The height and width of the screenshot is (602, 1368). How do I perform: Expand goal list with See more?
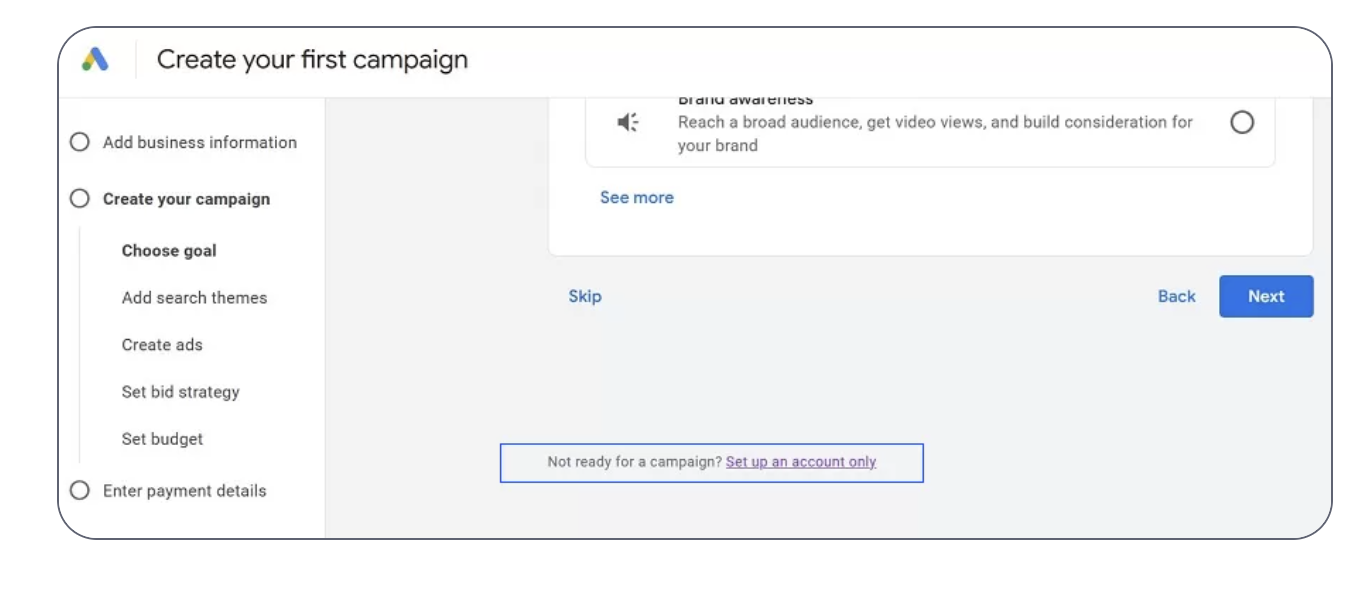(636, 198)
